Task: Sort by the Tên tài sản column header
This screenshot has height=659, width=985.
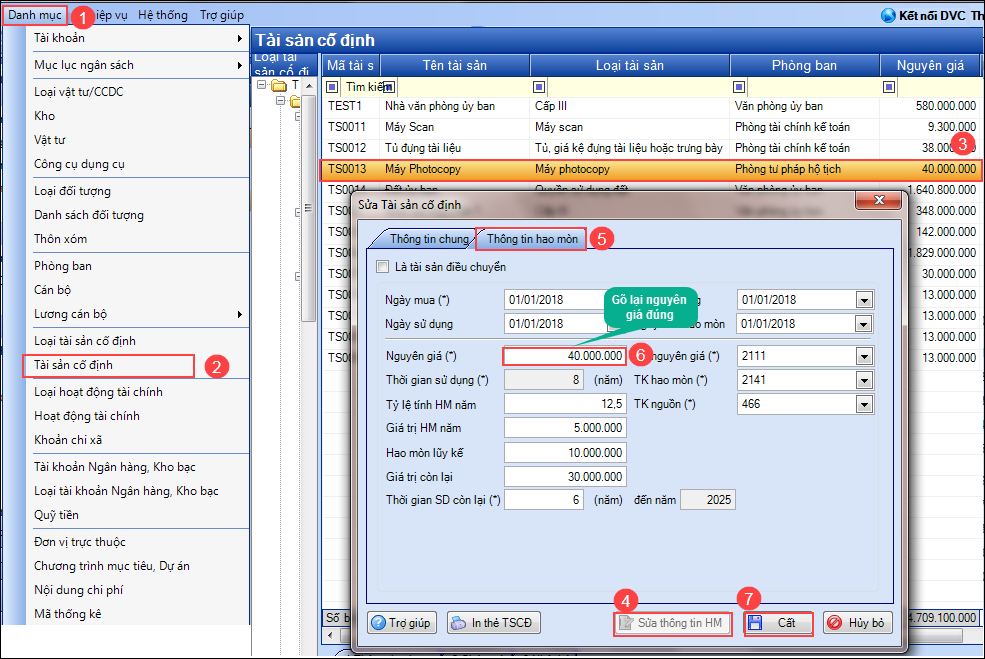Action: pyautogui.click(x=455, y=65)
